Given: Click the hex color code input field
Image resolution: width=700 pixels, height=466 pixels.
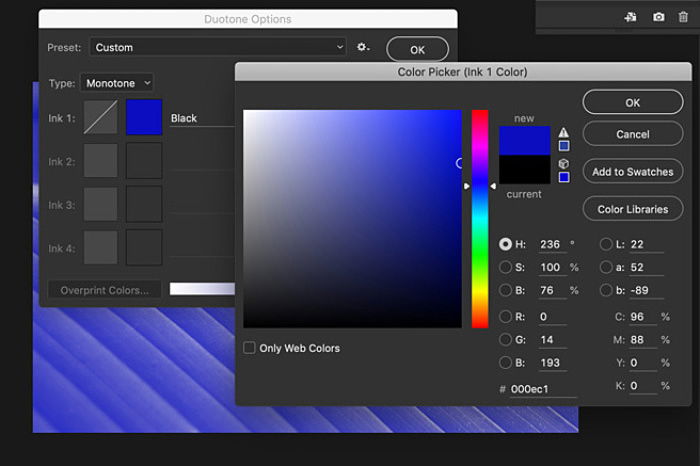Looking at the screenshot, I should point(542,387).
